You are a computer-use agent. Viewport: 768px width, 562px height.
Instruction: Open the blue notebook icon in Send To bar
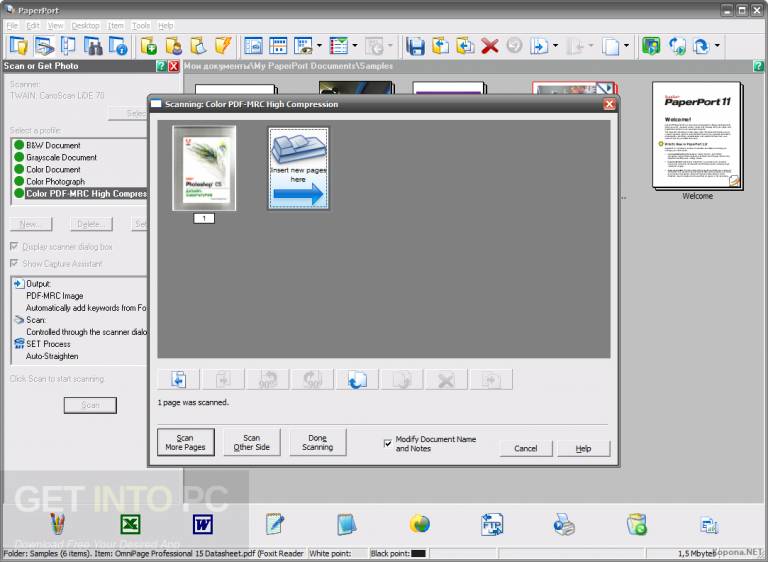point(347,524)
